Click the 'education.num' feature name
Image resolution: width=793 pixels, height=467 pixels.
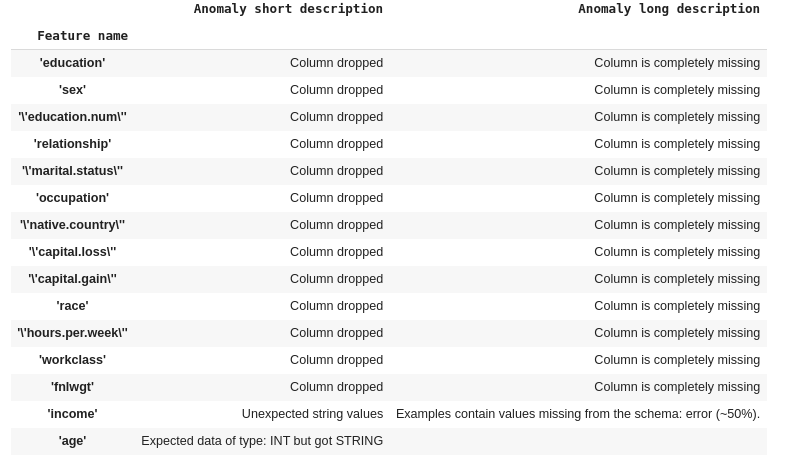[72, 117]
